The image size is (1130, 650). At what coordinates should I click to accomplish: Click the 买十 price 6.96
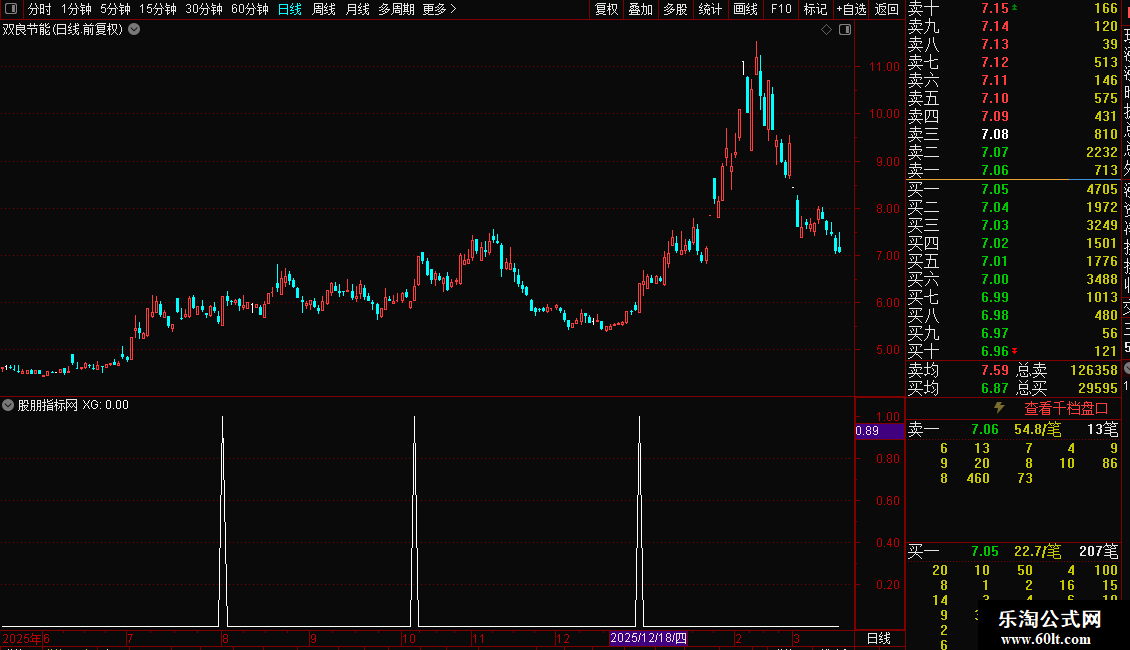click(995, 352)
